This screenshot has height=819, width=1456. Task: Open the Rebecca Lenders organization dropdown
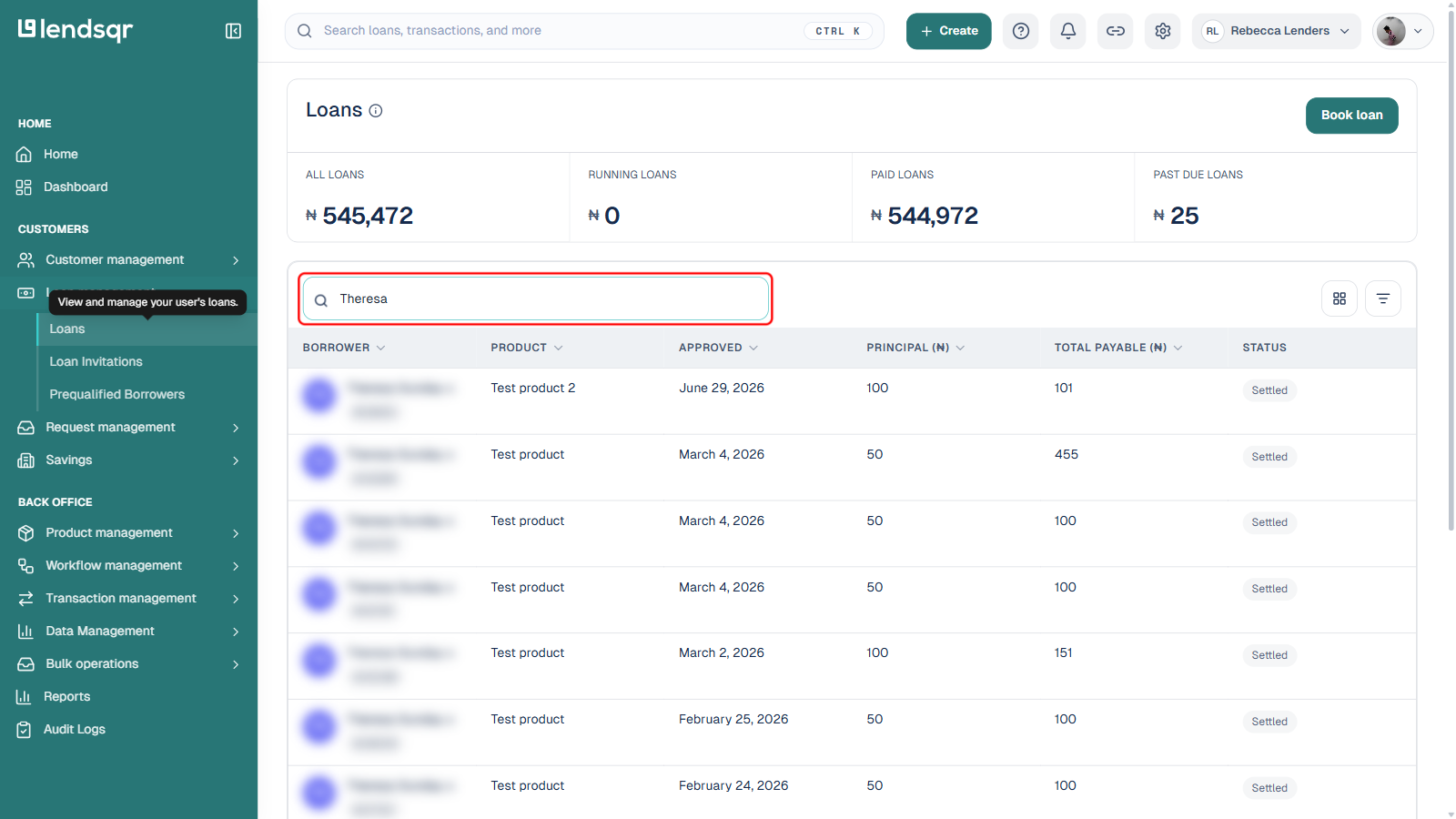pos(1277,31)
